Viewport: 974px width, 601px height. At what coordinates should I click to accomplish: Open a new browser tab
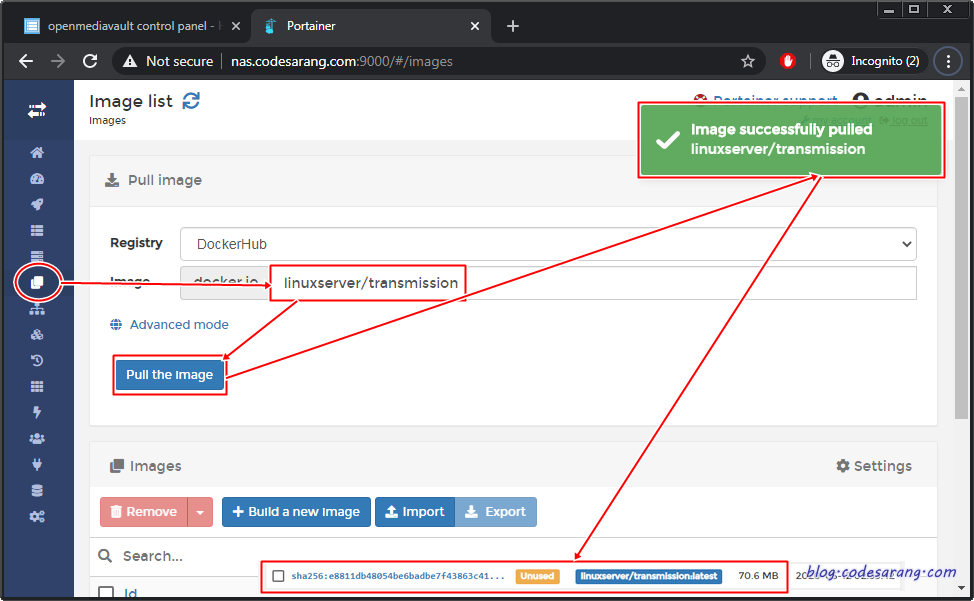pos(512,26)
